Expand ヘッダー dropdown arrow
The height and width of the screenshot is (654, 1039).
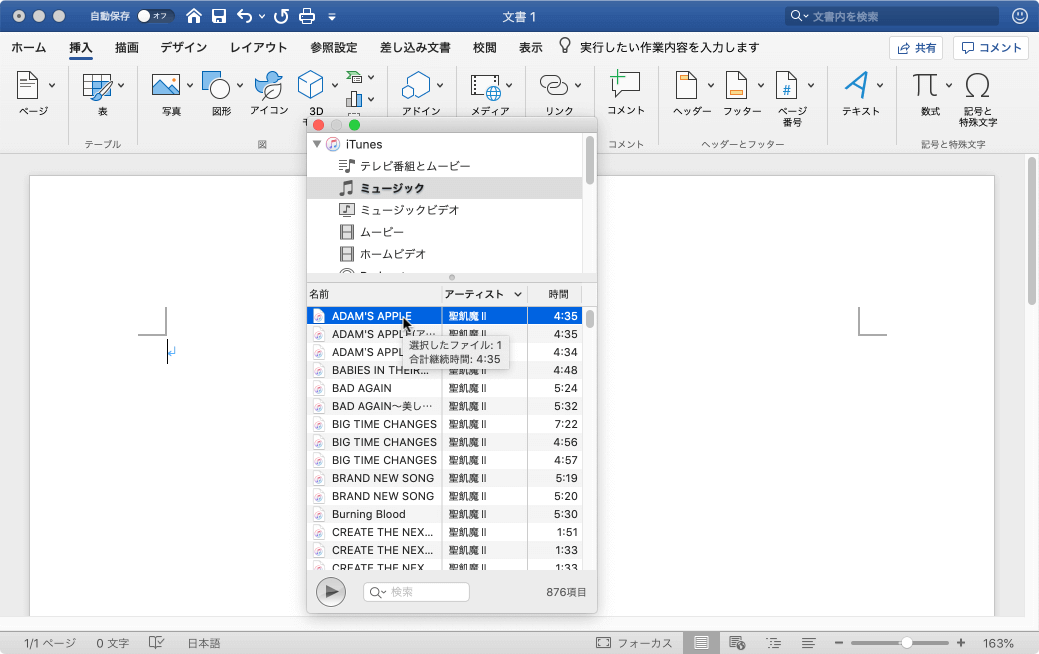(x=710, y=85)
